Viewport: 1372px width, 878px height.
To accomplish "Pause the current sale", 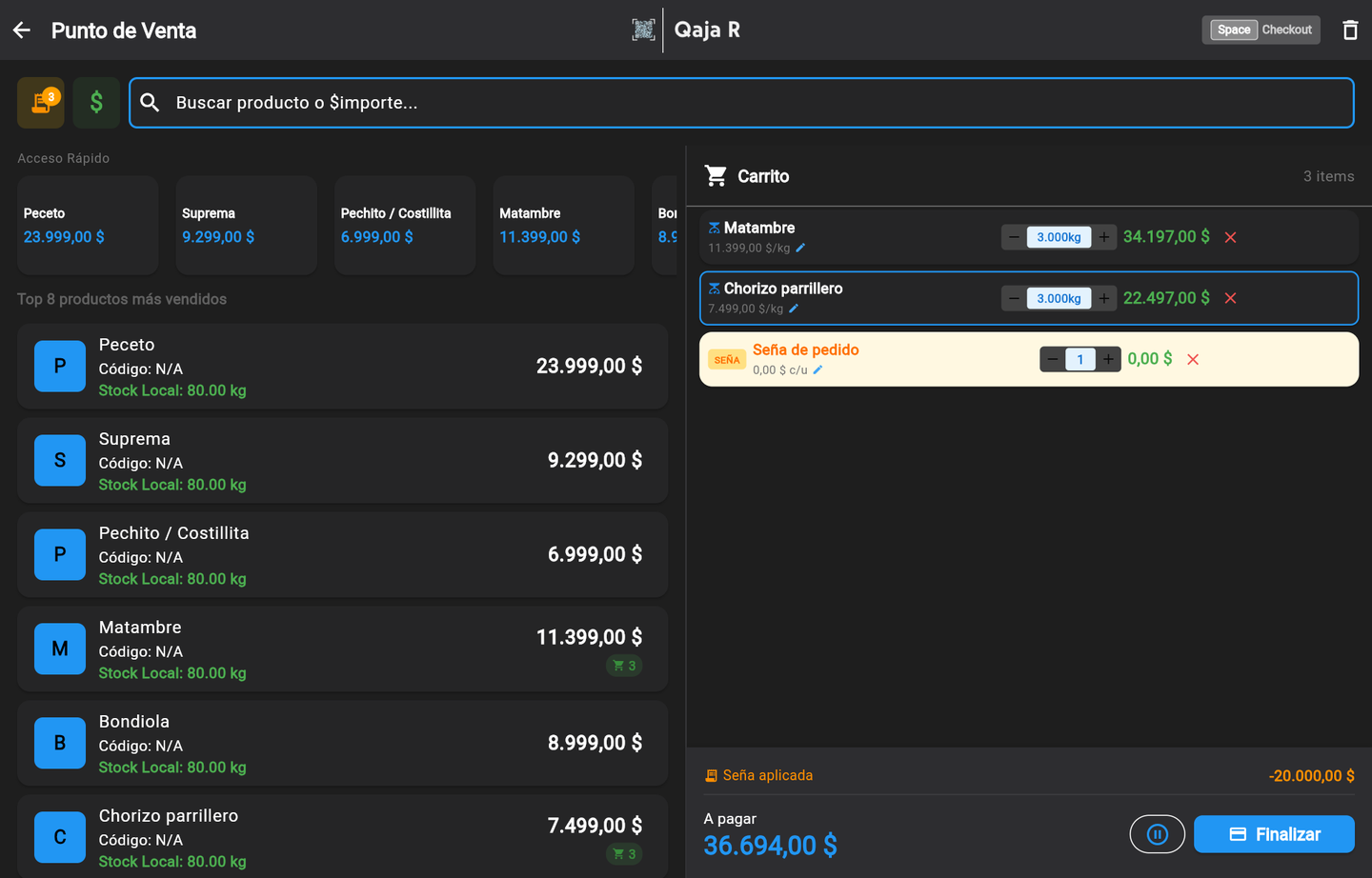I will pos(1158,834).
